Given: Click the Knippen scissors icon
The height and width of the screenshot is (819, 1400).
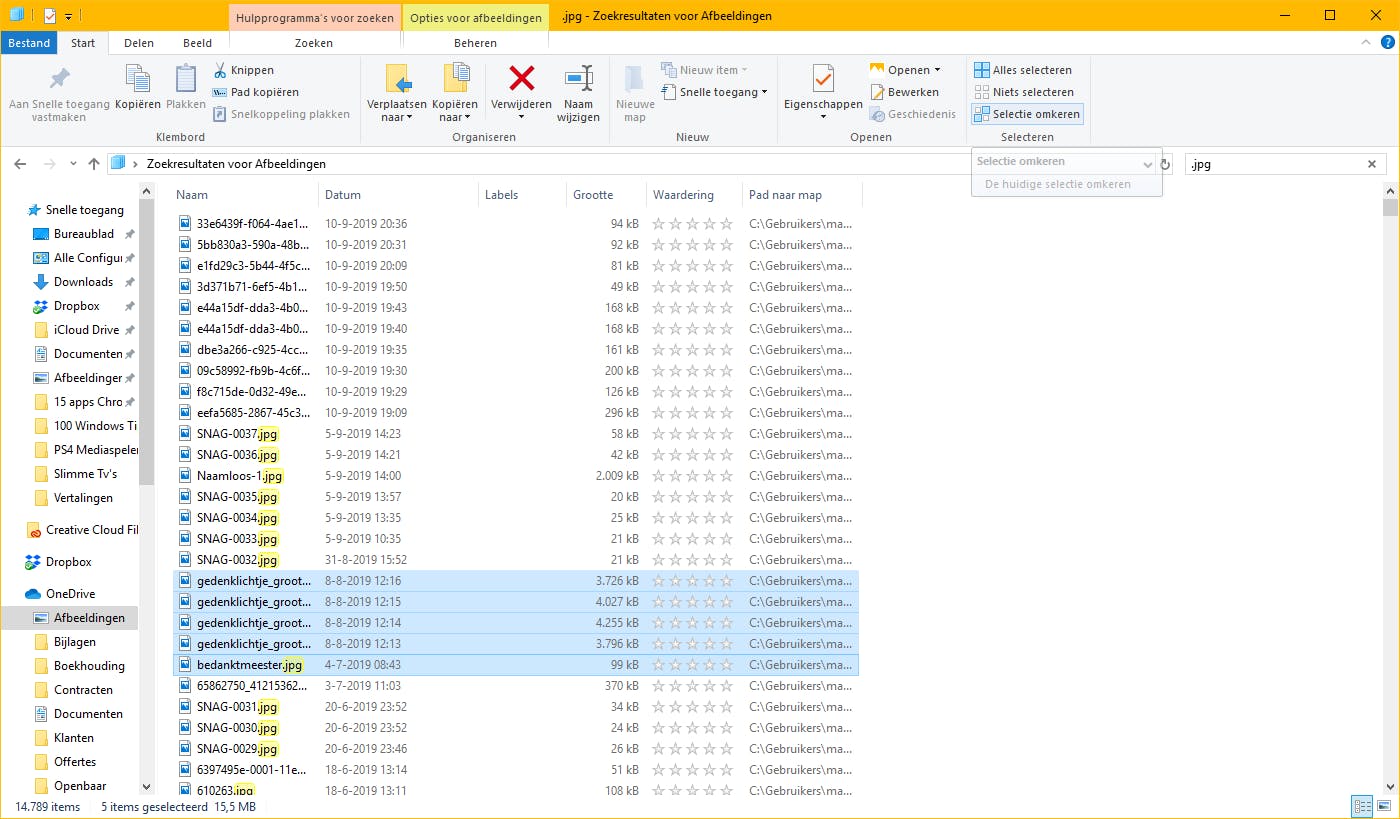Looking at the screenshot, I should pos(220,70).
